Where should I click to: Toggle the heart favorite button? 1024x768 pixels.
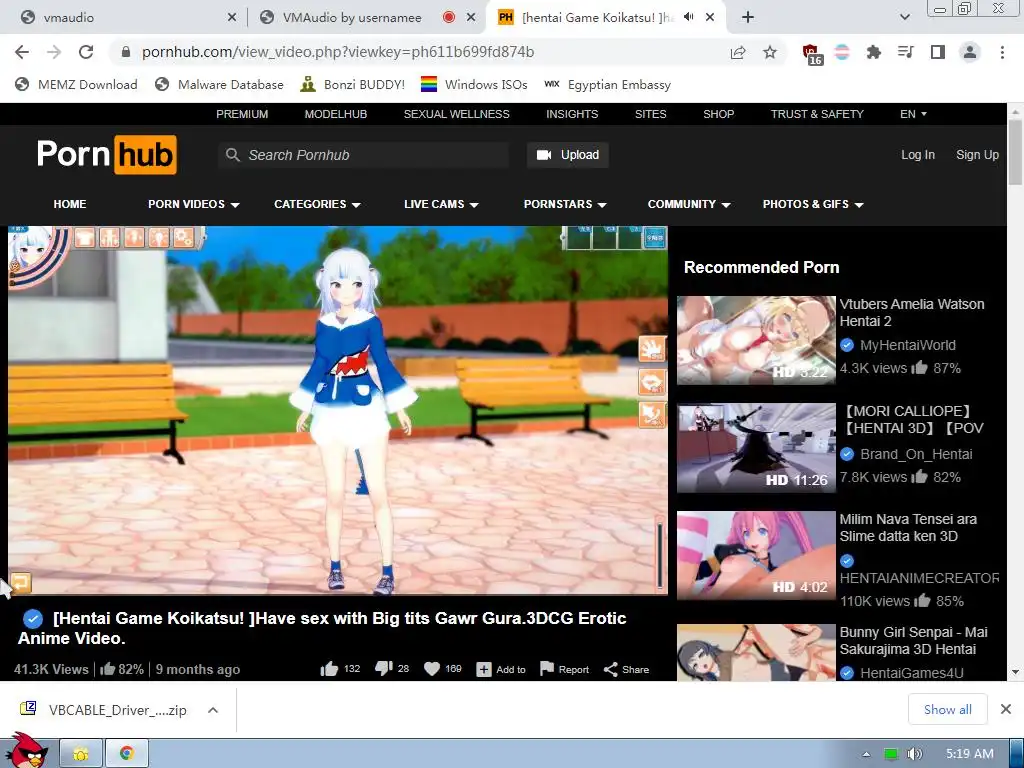click(x=432, y=669)
